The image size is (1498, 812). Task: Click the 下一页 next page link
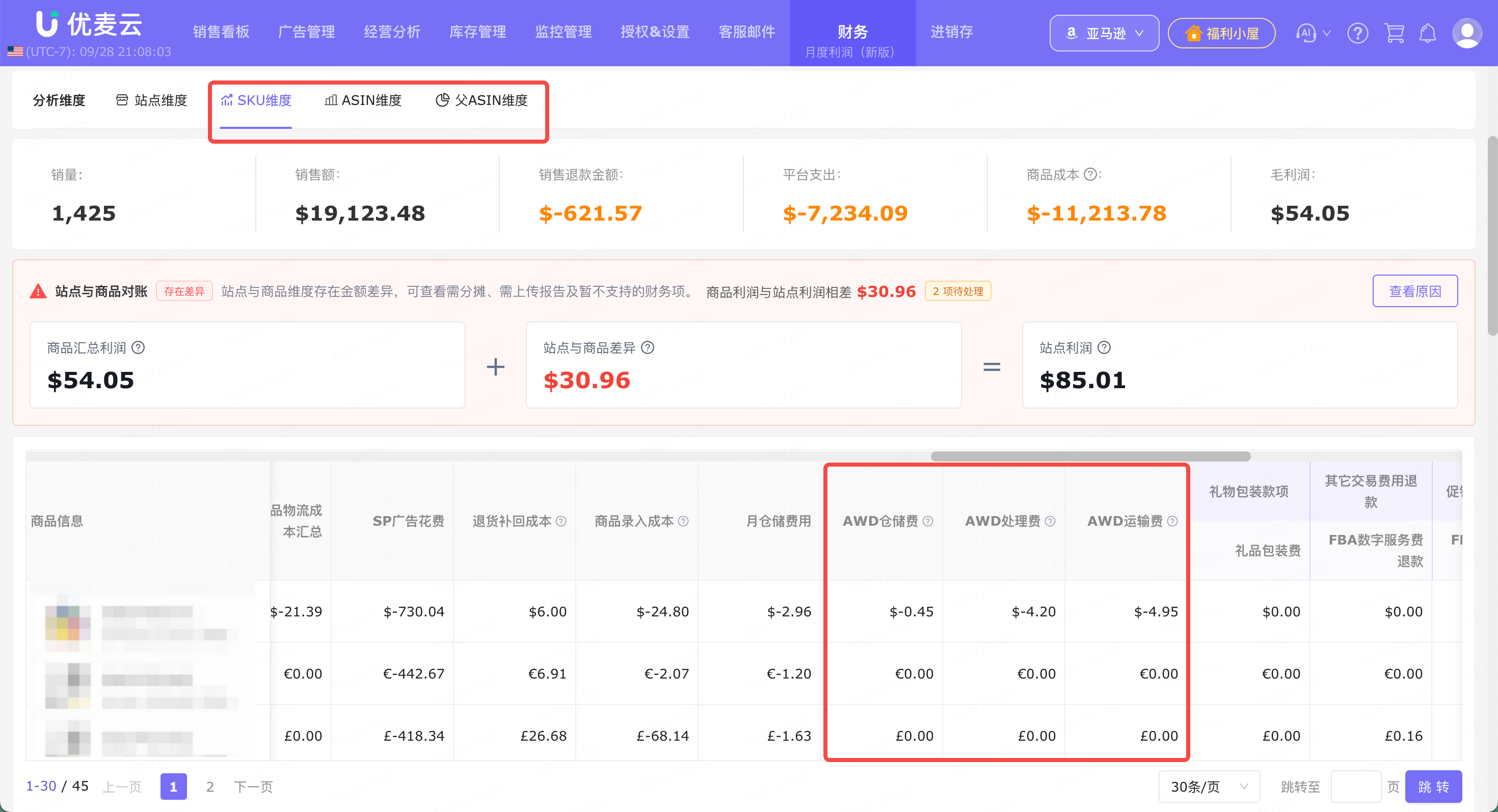click(x=253, y=787)
